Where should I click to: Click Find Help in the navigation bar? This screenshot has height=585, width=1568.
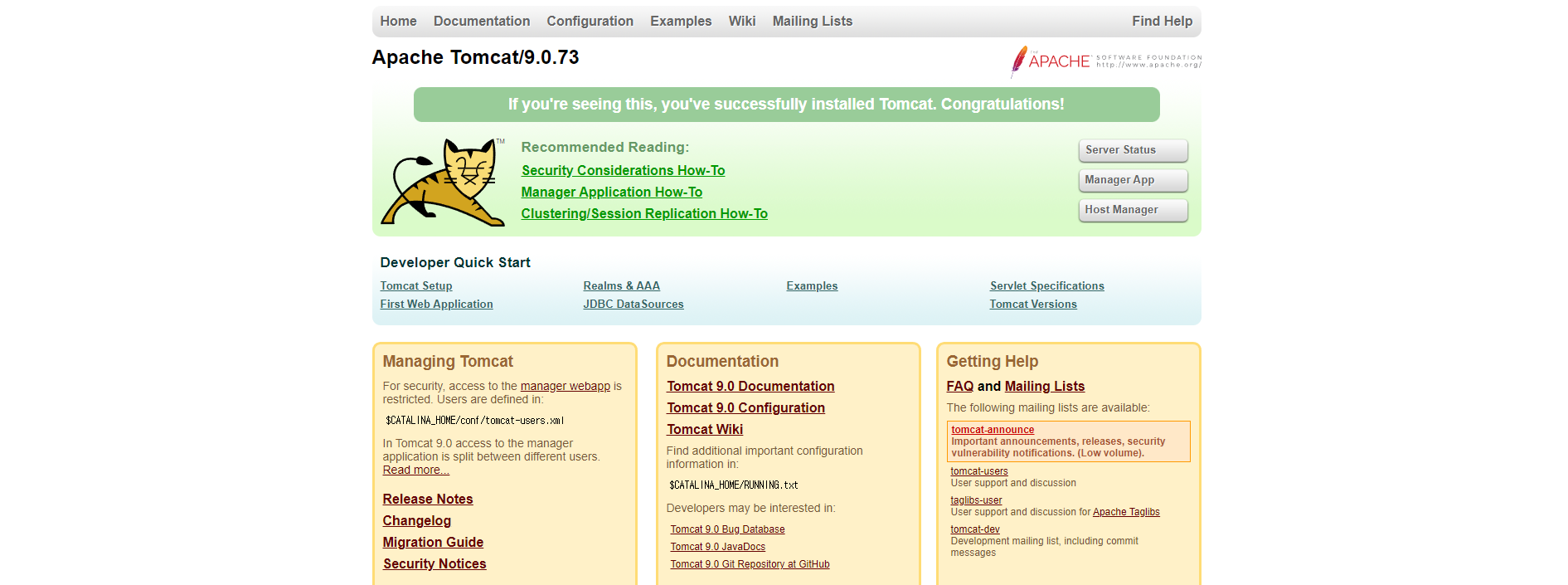tap(1162, 22)
